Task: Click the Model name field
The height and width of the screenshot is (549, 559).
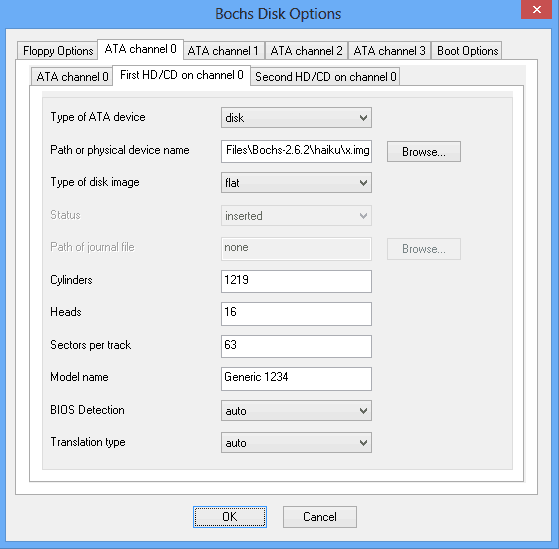Action: [296, 379]
